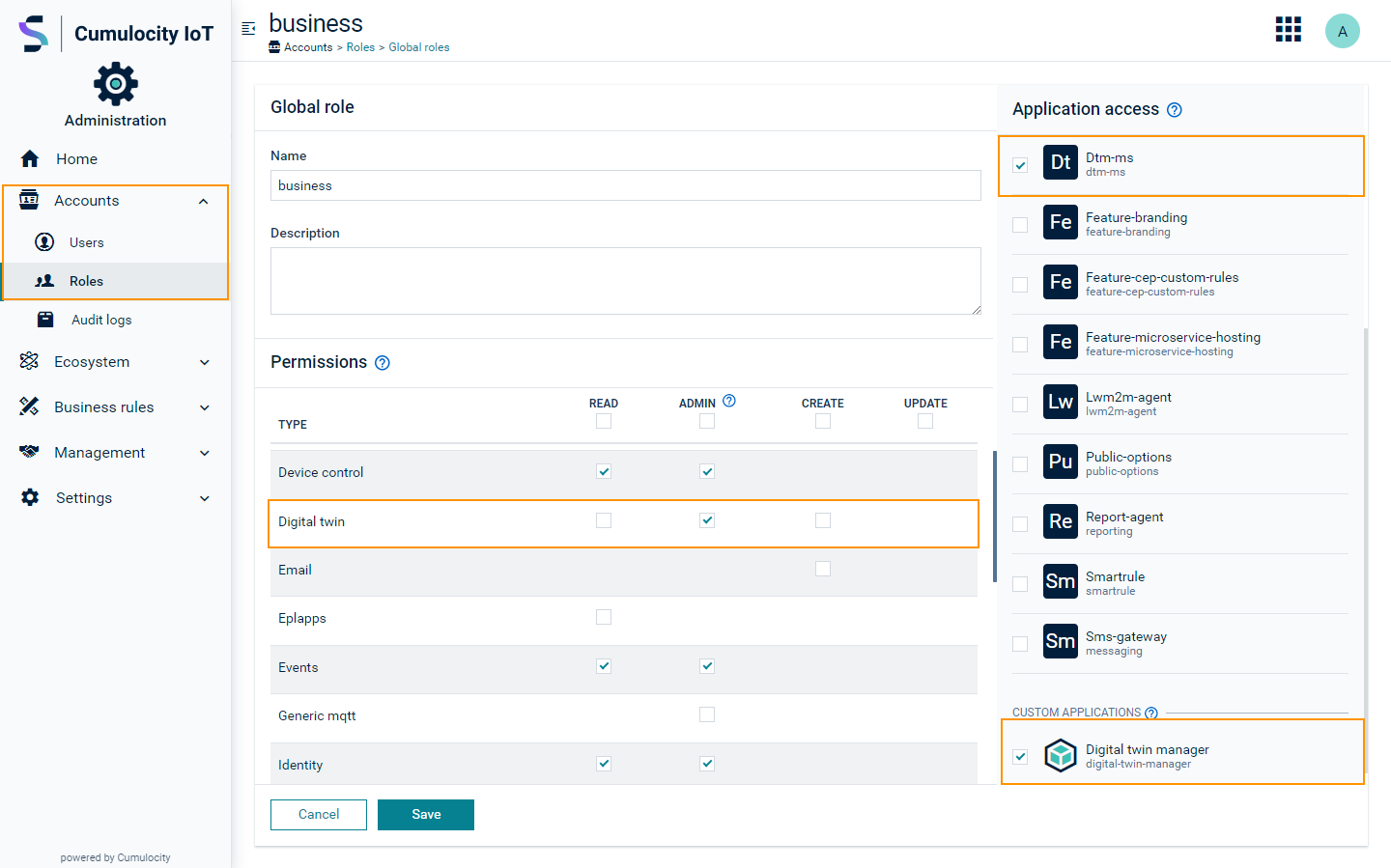Viewport: 1391px width, 868px height.
Task: Click the Users person icon
Action: coord(44,242)
